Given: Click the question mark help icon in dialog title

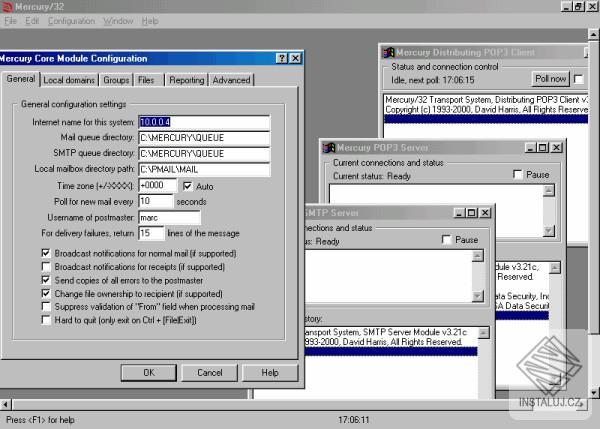Looking at the screenshot, I should click(282, 58).
